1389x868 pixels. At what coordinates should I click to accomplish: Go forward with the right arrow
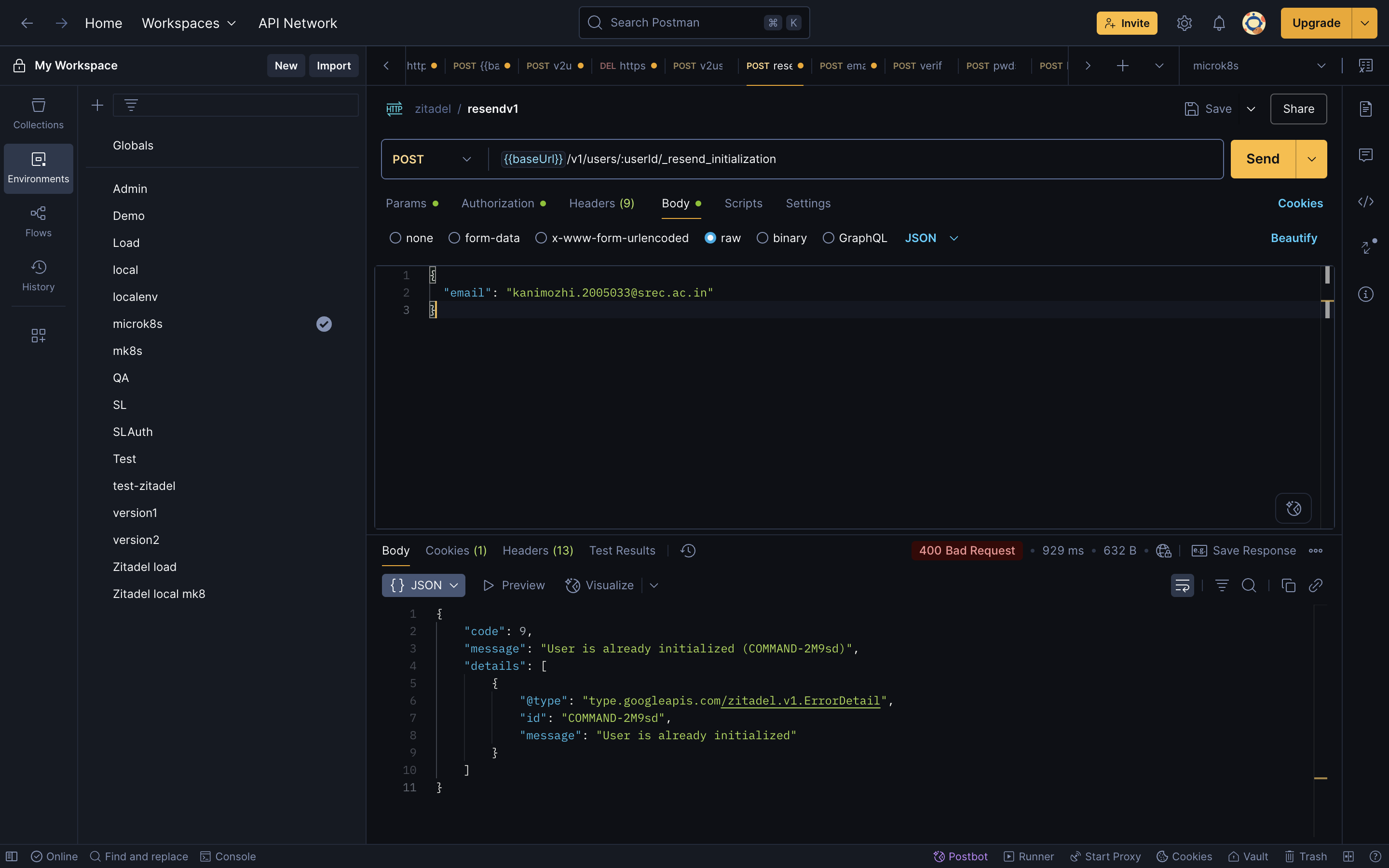(61, 23)
